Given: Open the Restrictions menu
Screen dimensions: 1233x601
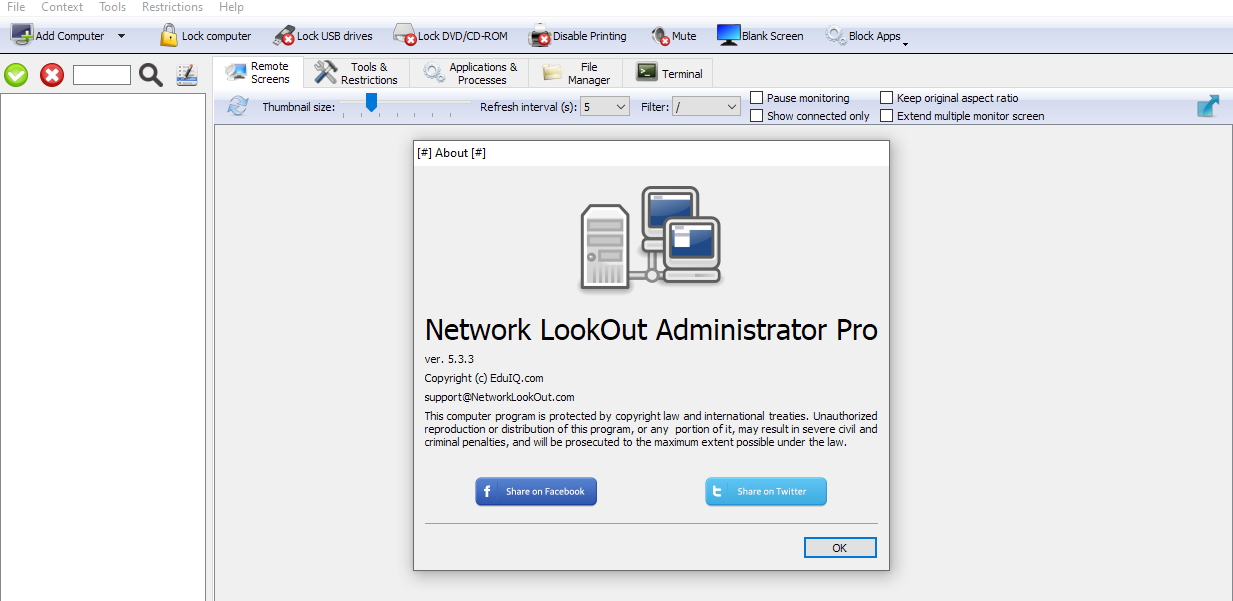Looking at the screenshot, I should coord(172,7).
